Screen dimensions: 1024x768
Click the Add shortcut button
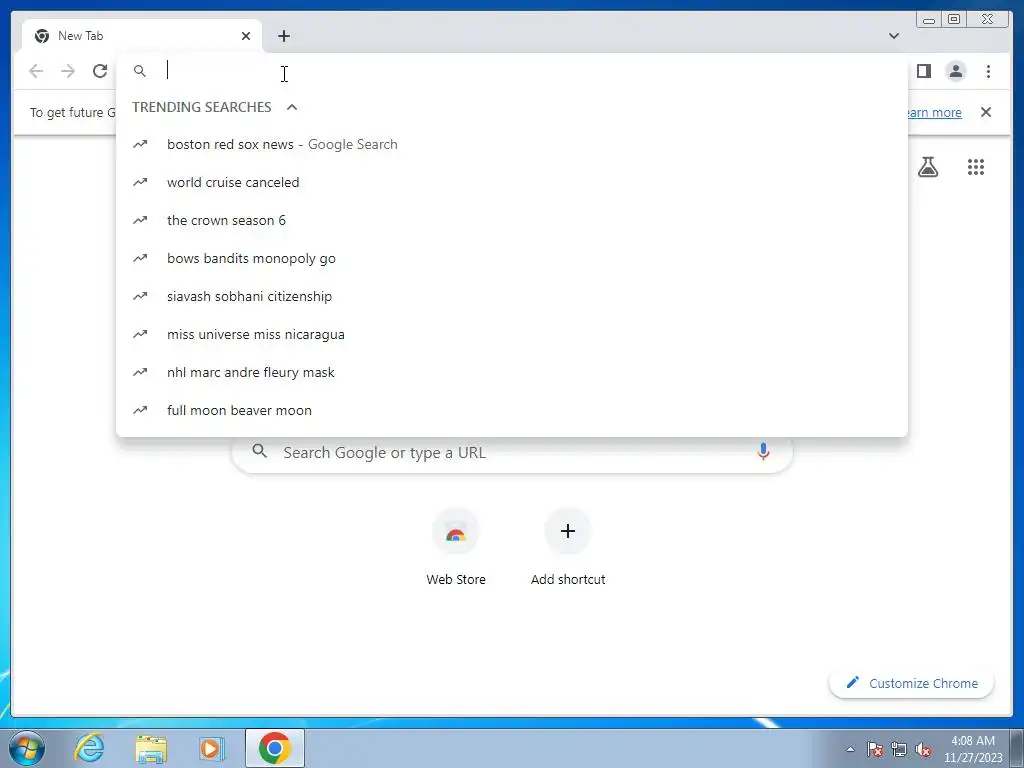[568, 547]
